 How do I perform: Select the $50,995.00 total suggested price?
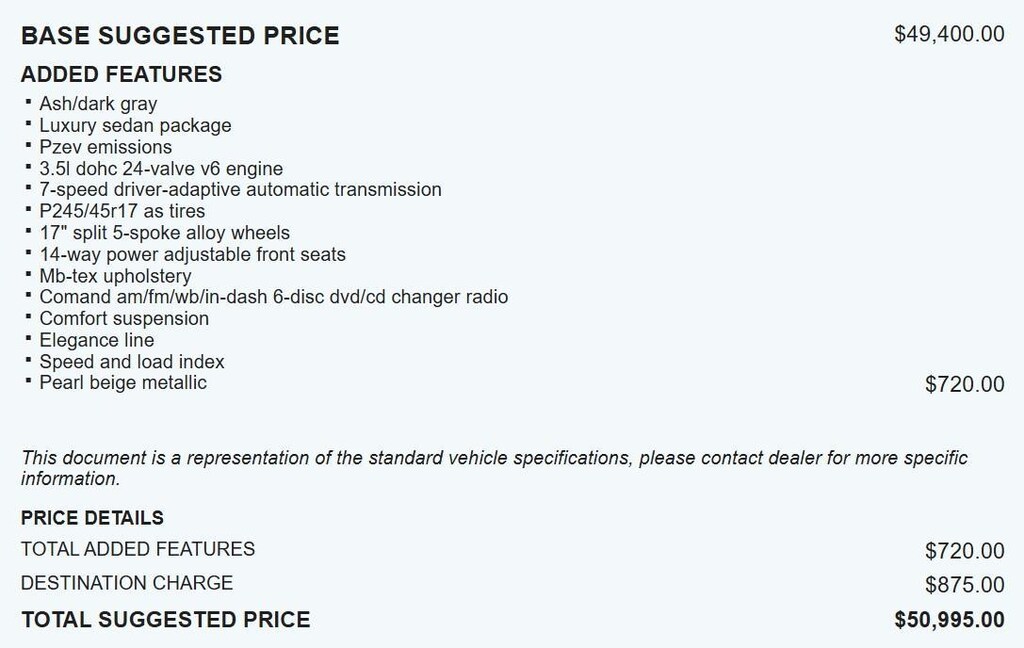[x=949, y=620]
